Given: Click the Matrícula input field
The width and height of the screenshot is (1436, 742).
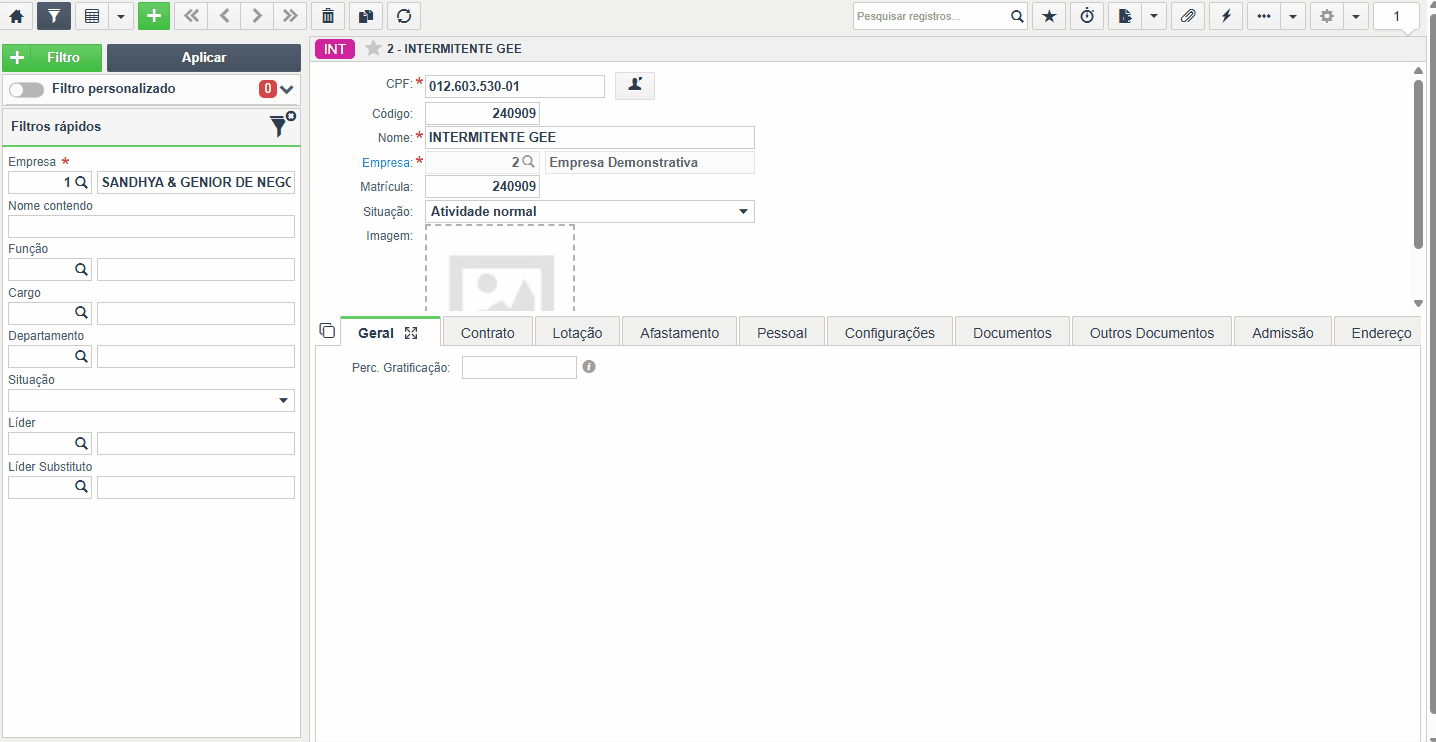Looking at the screenshot, I should [x=482, y=187].
